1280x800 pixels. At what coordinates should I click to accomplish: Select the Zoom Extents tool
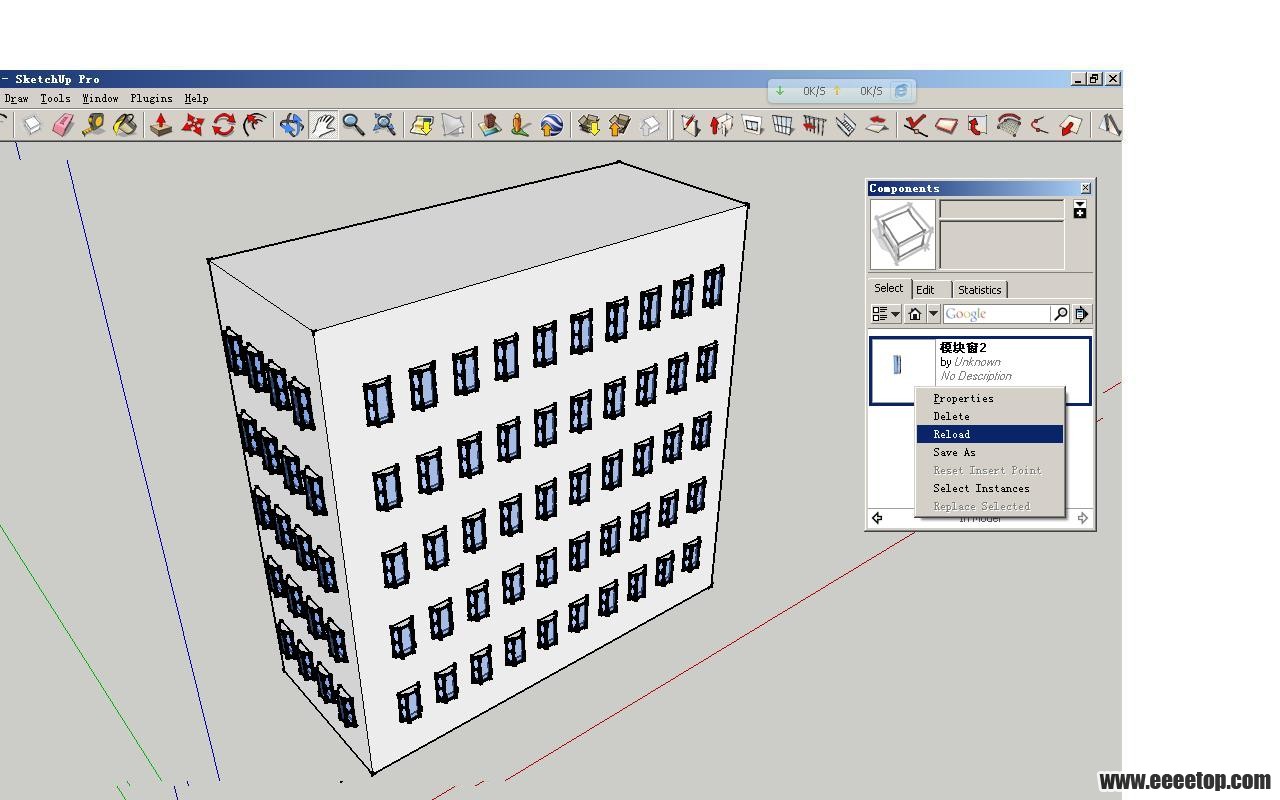click(x=384, y=125)
